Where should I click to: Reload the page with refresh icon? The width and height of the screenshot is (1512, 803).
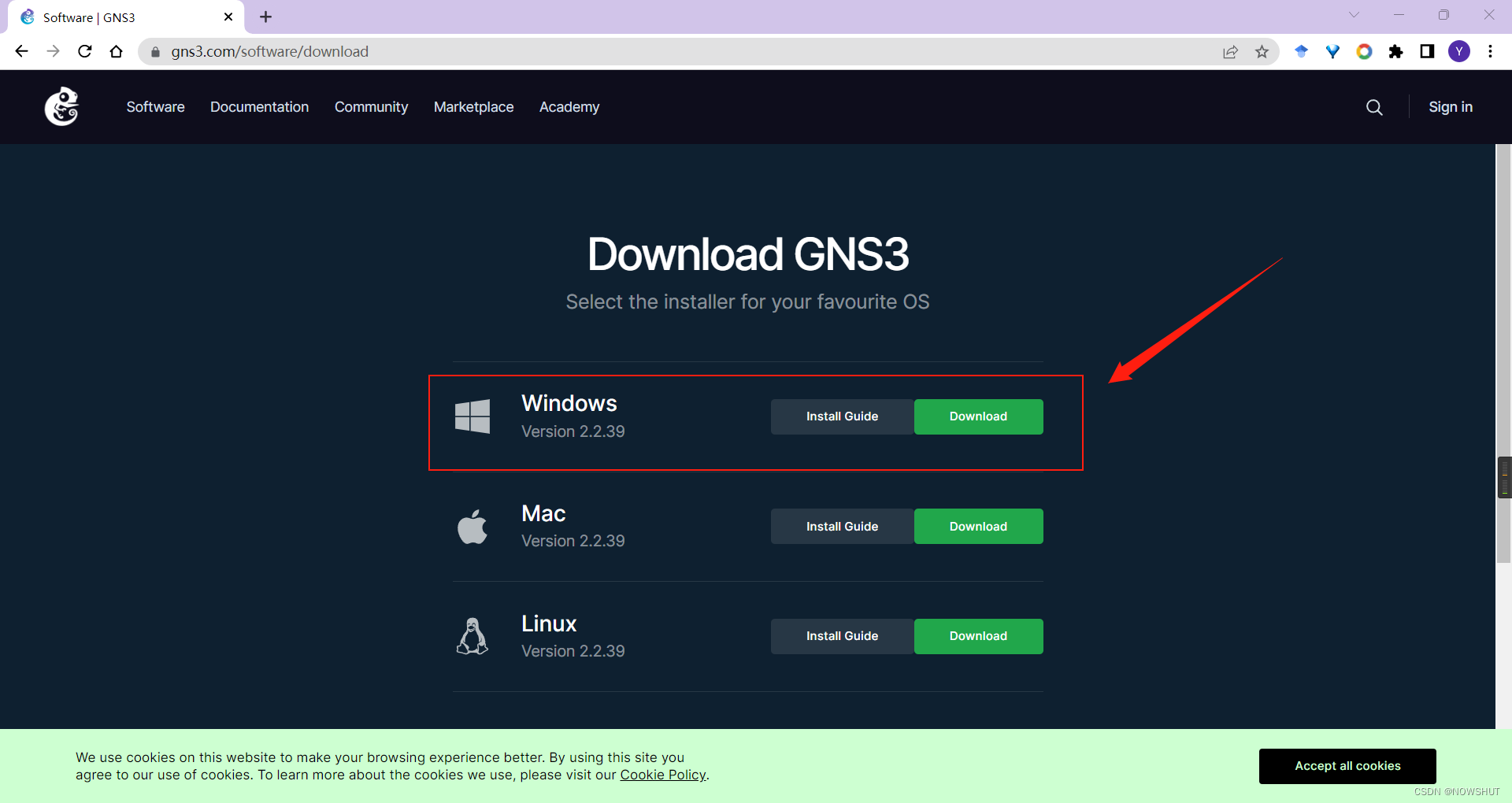tap(85, 51)
